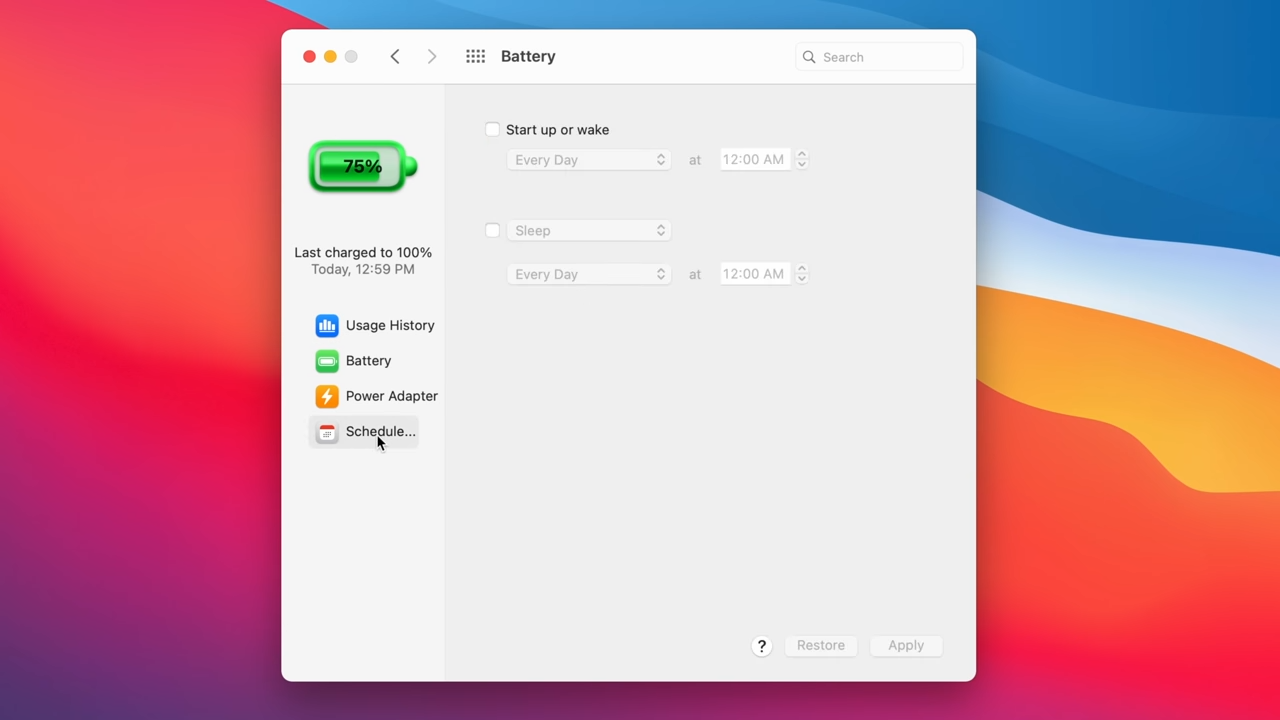Click the Apply button
Viewport: 1280px width, 720px height.
[x=906, y=646]
